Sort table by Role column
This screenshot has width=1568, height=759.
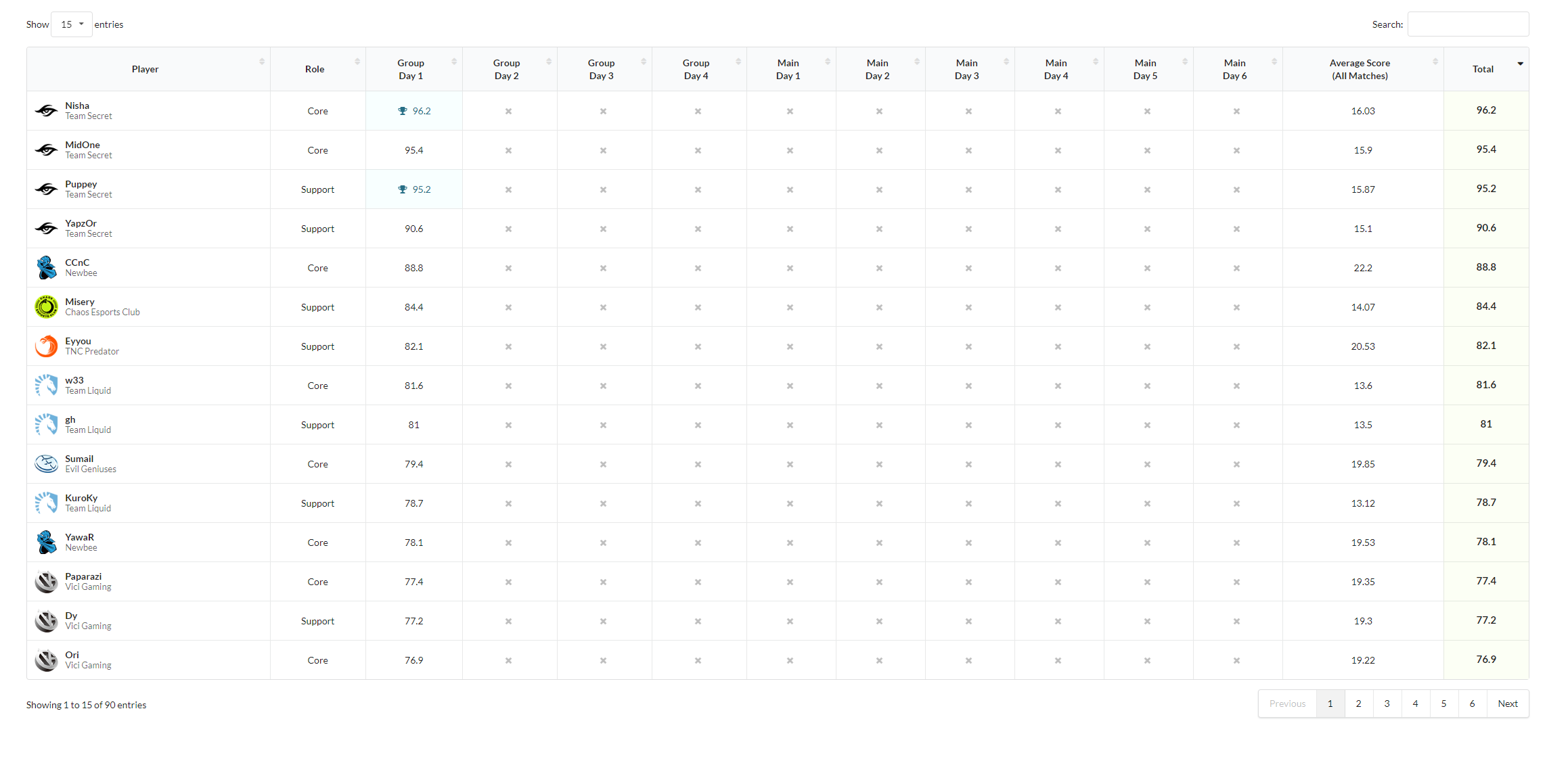click(x=318, y=69)
